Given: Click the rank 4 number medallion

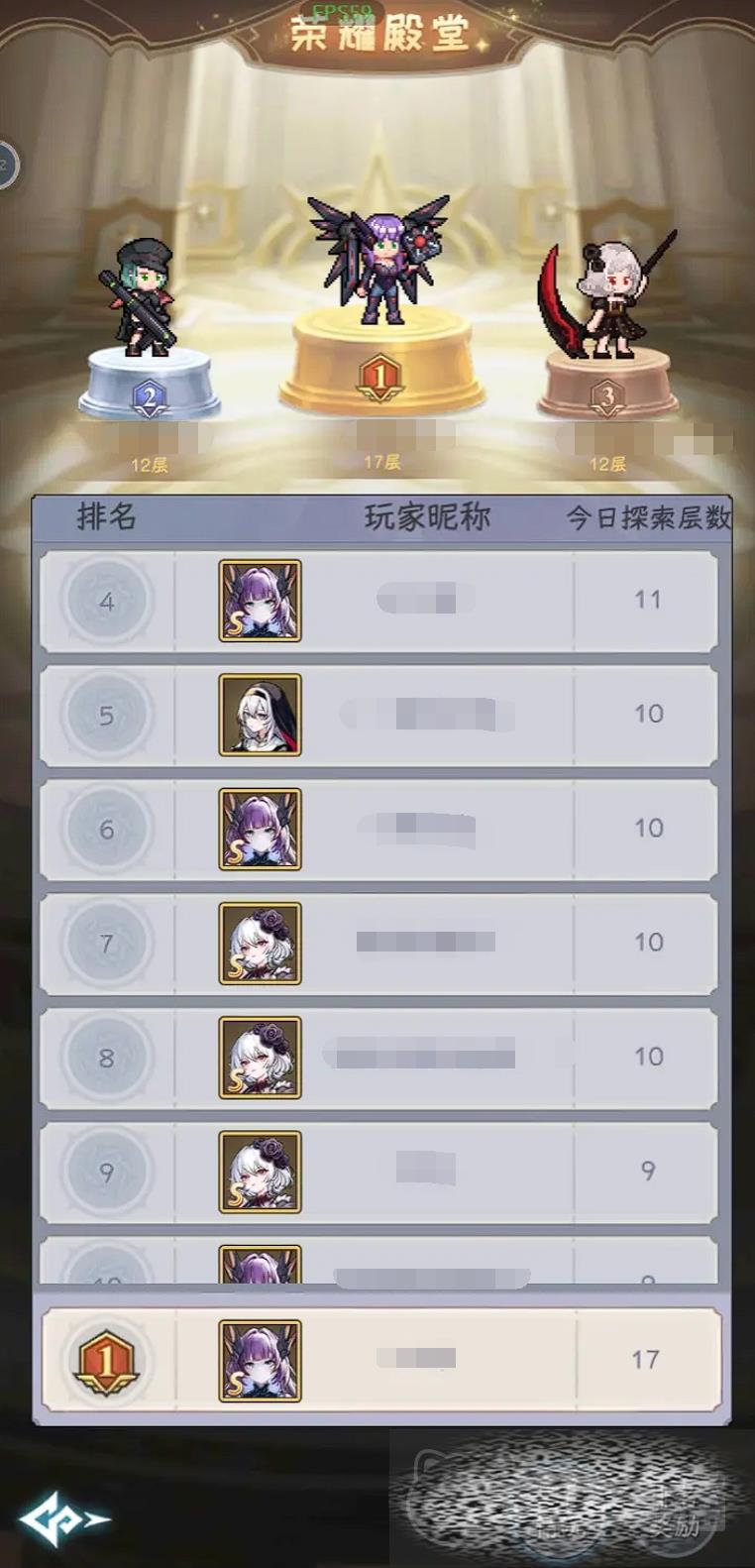Looking at the screenshot, I should click(107, 601).
